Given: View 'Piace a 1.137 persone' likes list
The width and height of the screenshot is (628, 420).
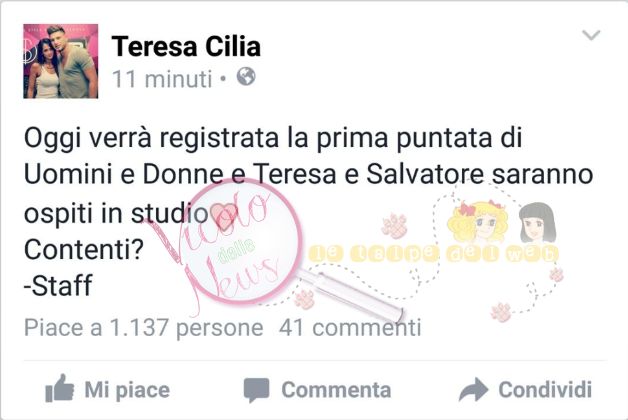Looking at the screenshot, I should click(x=143, y=328).
